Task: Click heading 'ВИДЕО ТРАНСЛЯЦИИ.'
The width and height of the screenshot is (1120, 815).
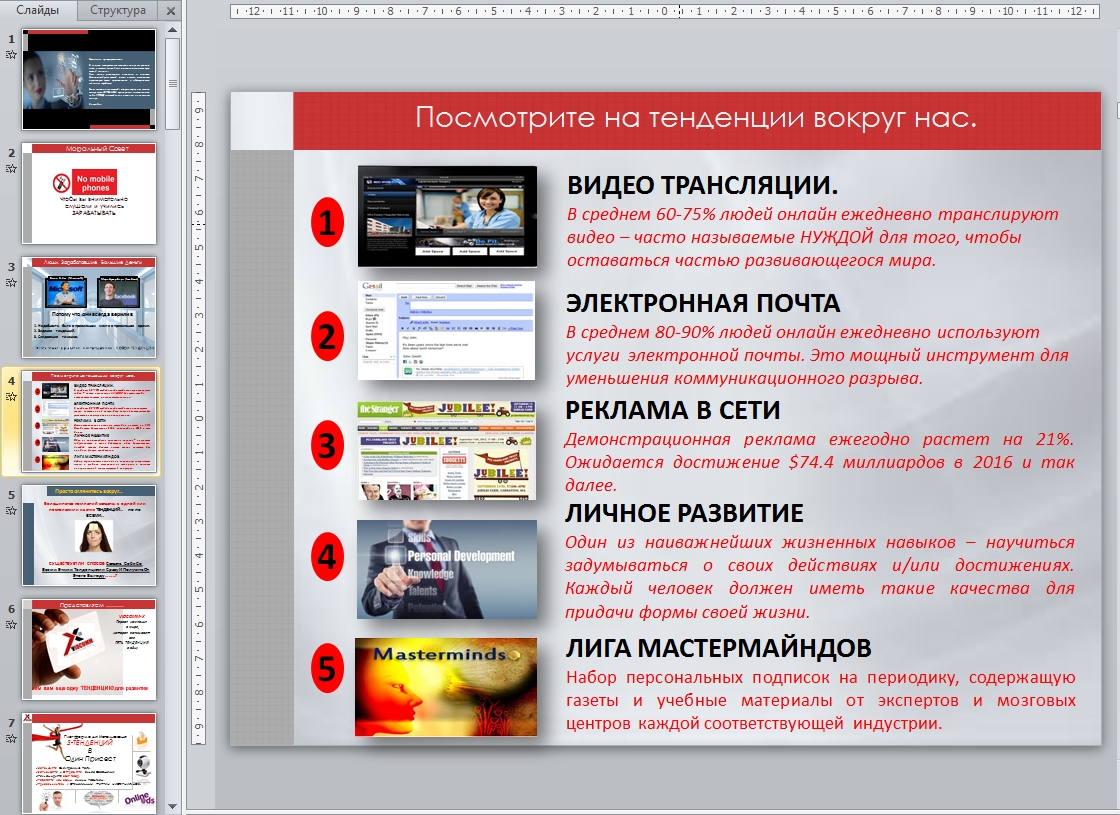Action: click(702, 185)
